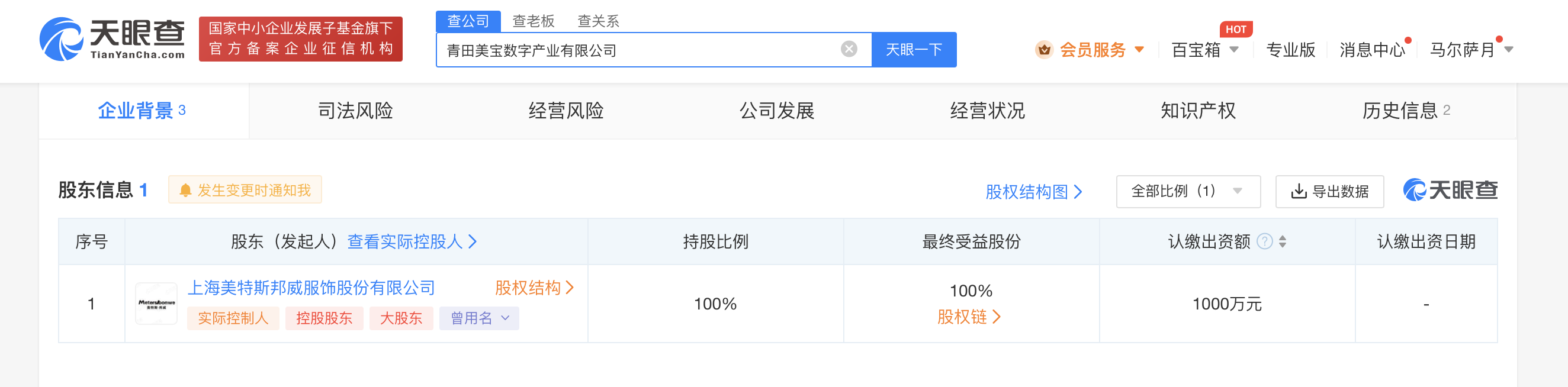Switch to the 查老板 search tab
This screenshot has width=1568, height=387.
click(x=533, y=21)
